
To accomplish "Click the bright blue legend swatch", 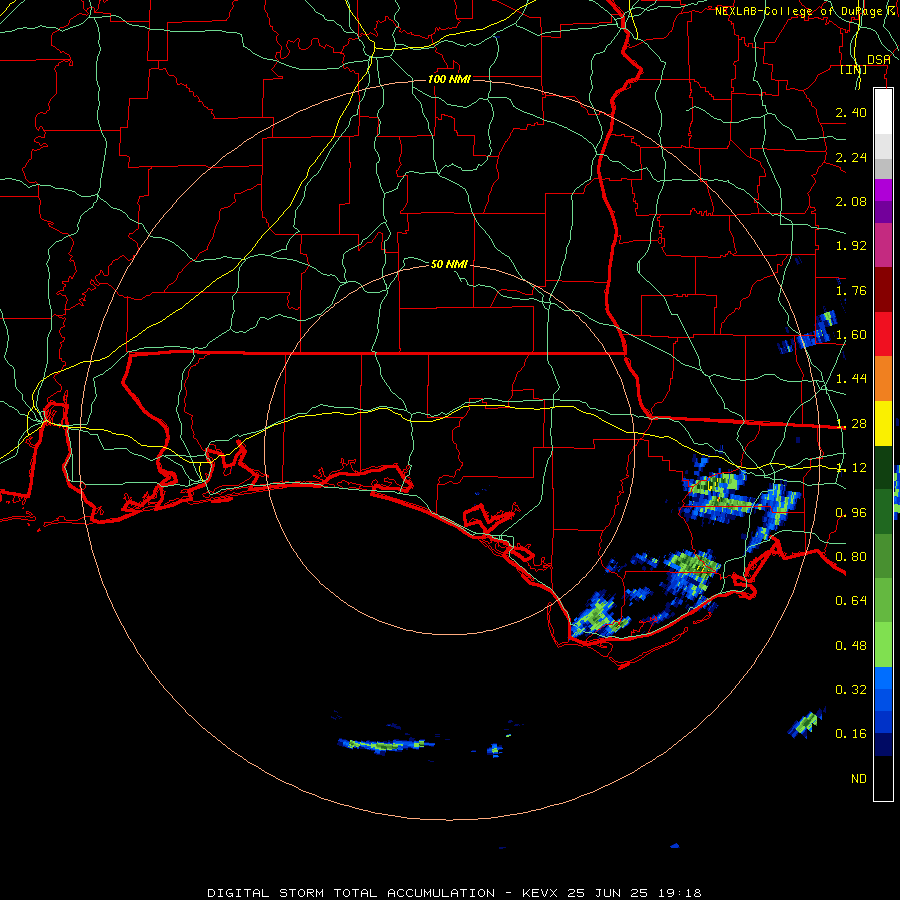I will point(883,678).
